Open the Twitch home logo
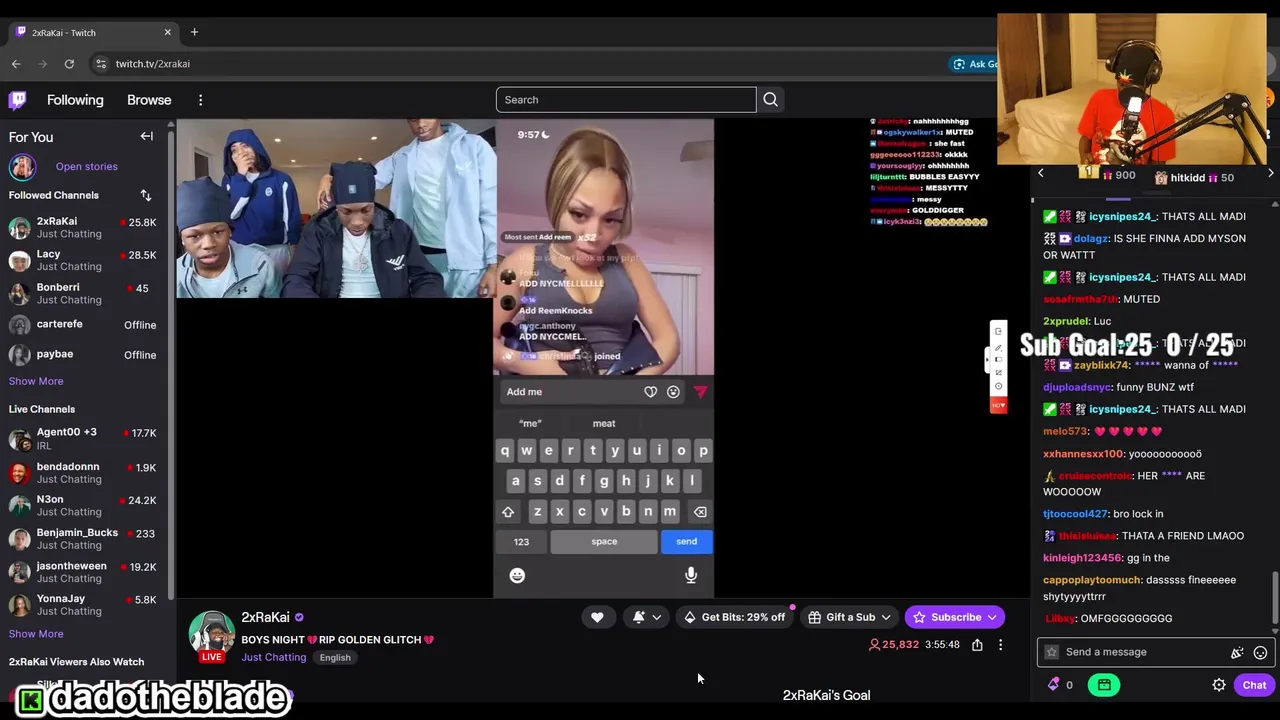 pos(18,100)
